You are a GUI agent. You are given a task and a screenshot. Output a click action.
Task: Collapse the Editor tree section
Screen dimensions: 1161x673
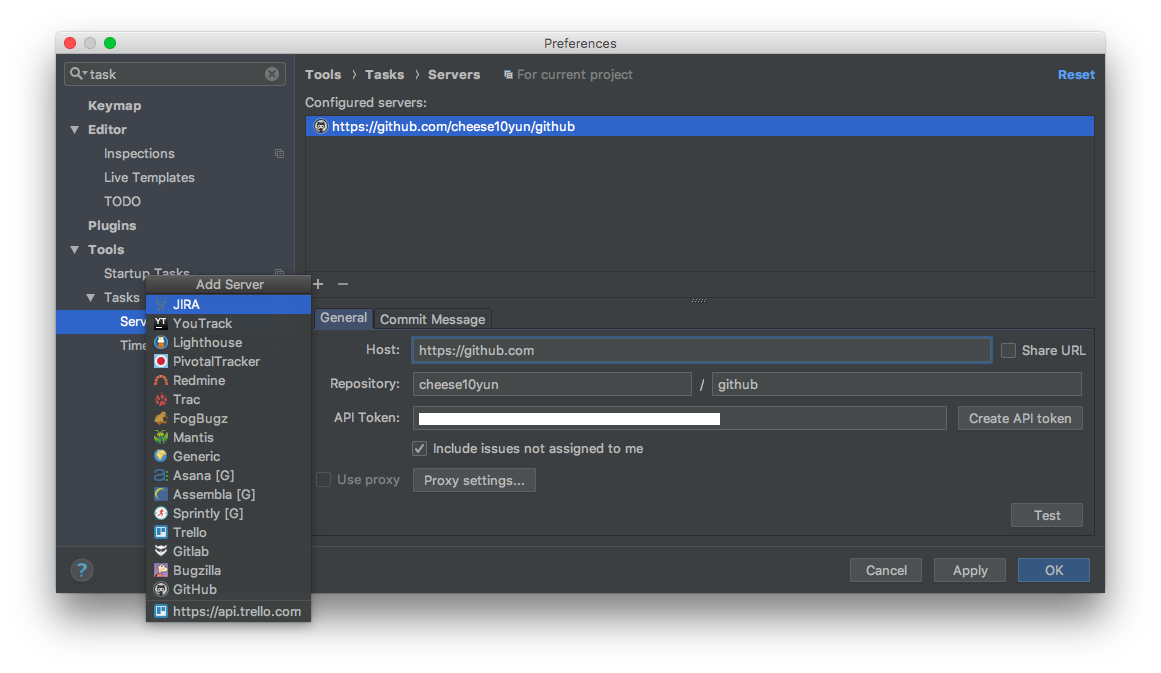tap(75, 130)
